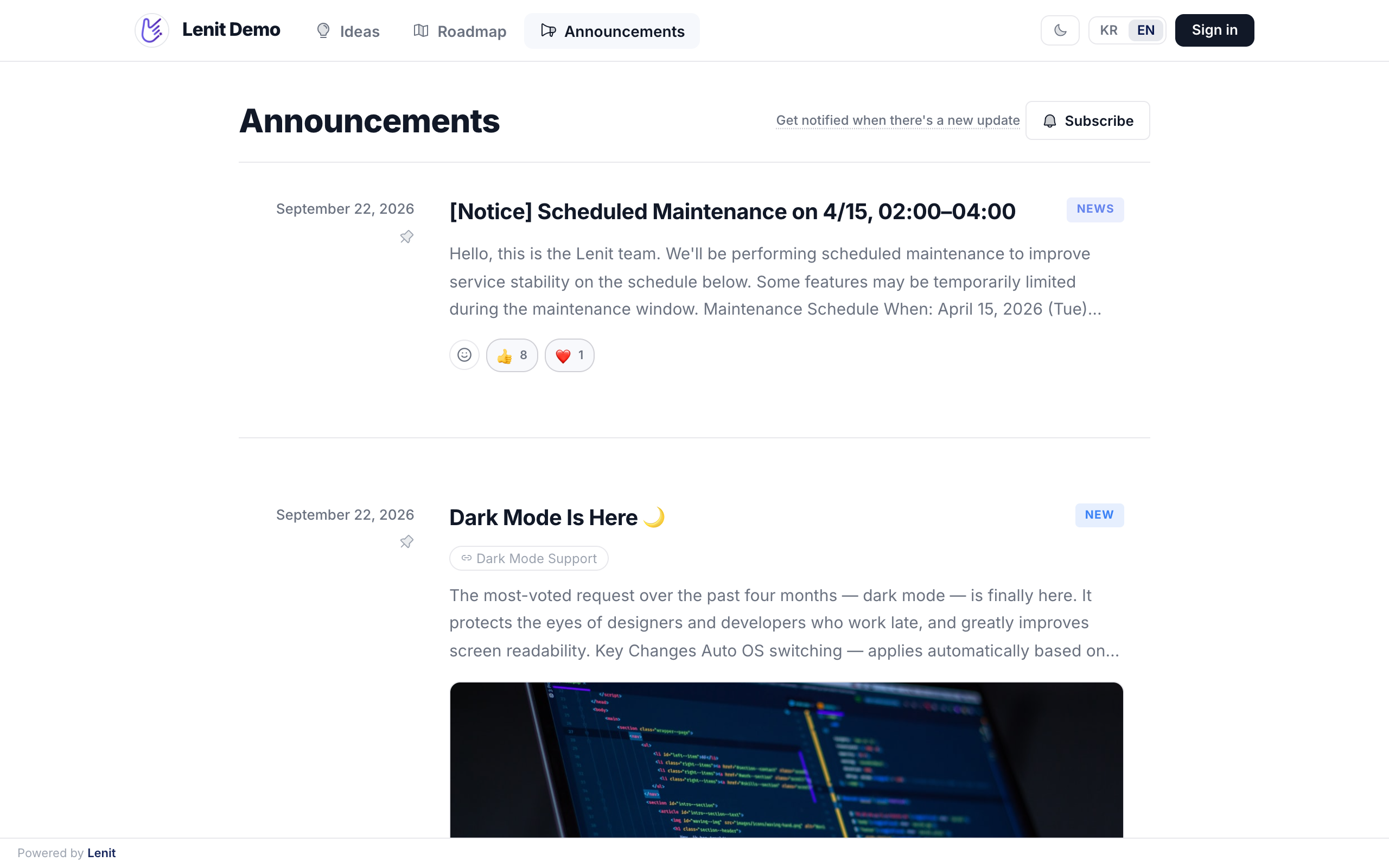Click pin icon under Scheduled Maintenance date

[x=406, y=237]
